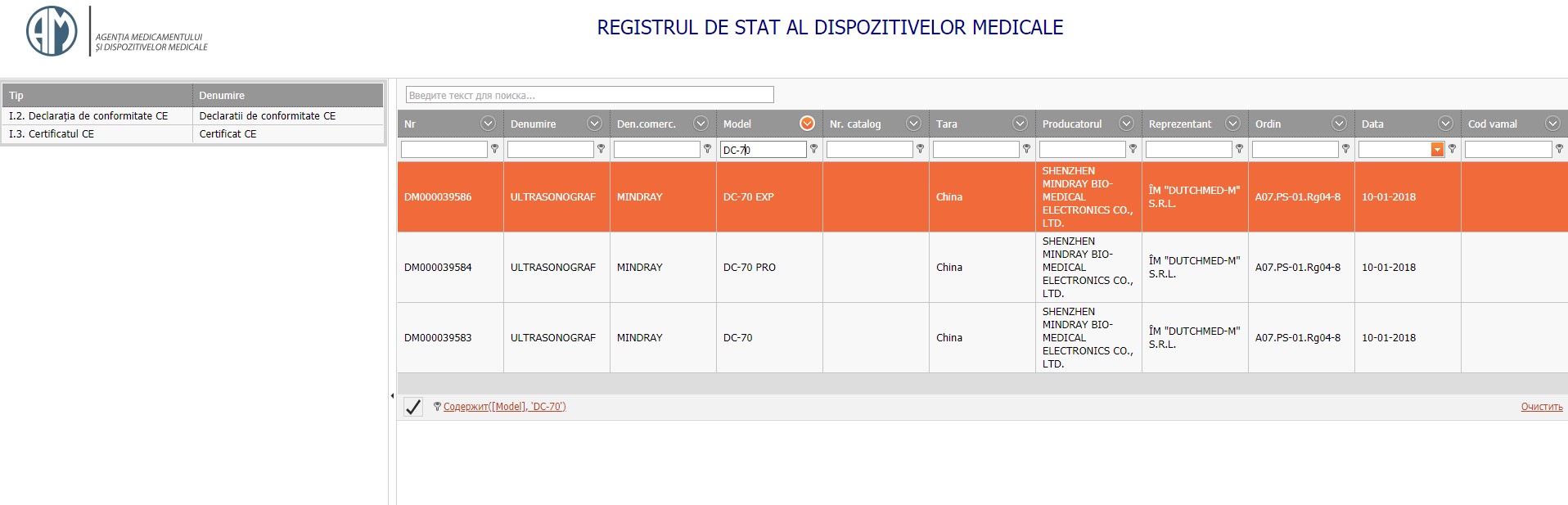Viewport: 1568px width, 505px height.
Task: Open the Model column header filter dropdown
Action: 807,124
